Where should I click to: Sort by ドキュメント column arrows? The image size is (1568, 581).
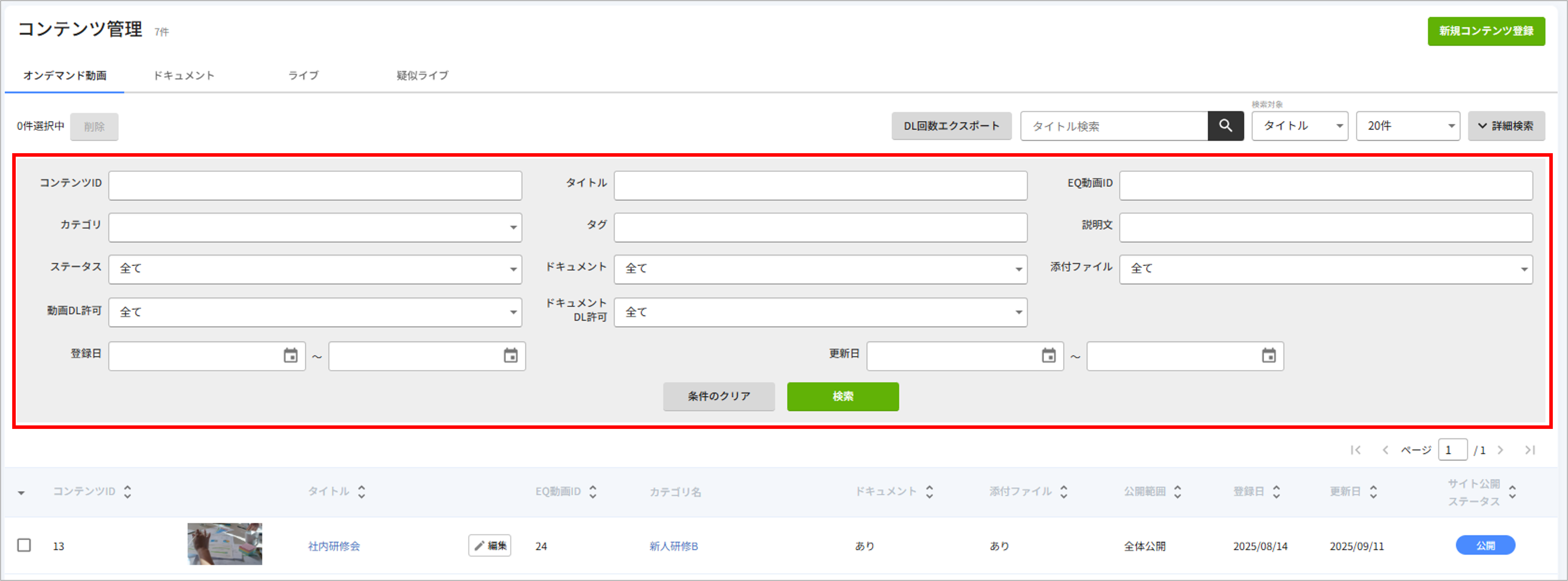pos(930,492)
